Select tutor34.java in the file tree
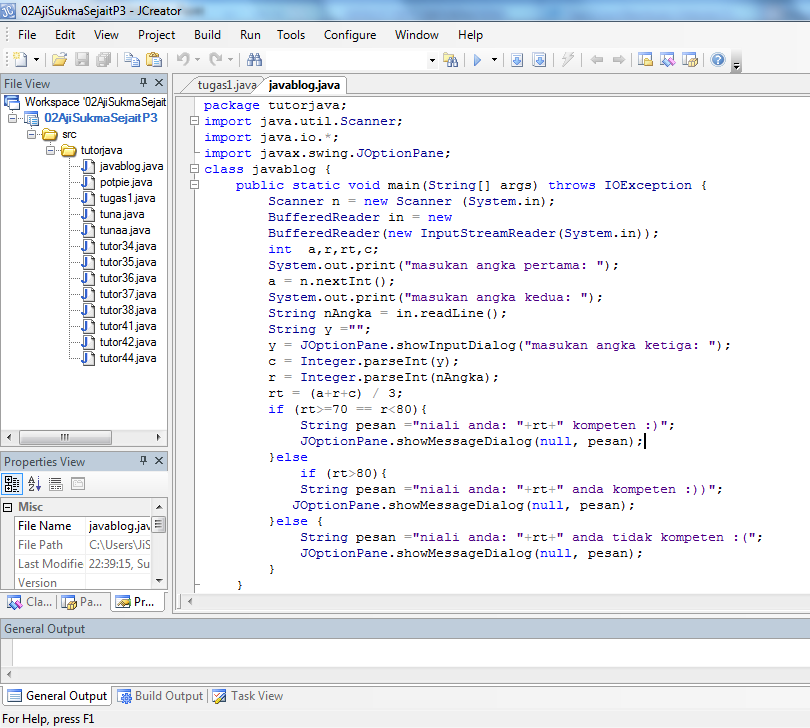This screenshot has height=728, width=810. [x=128, y=246]
